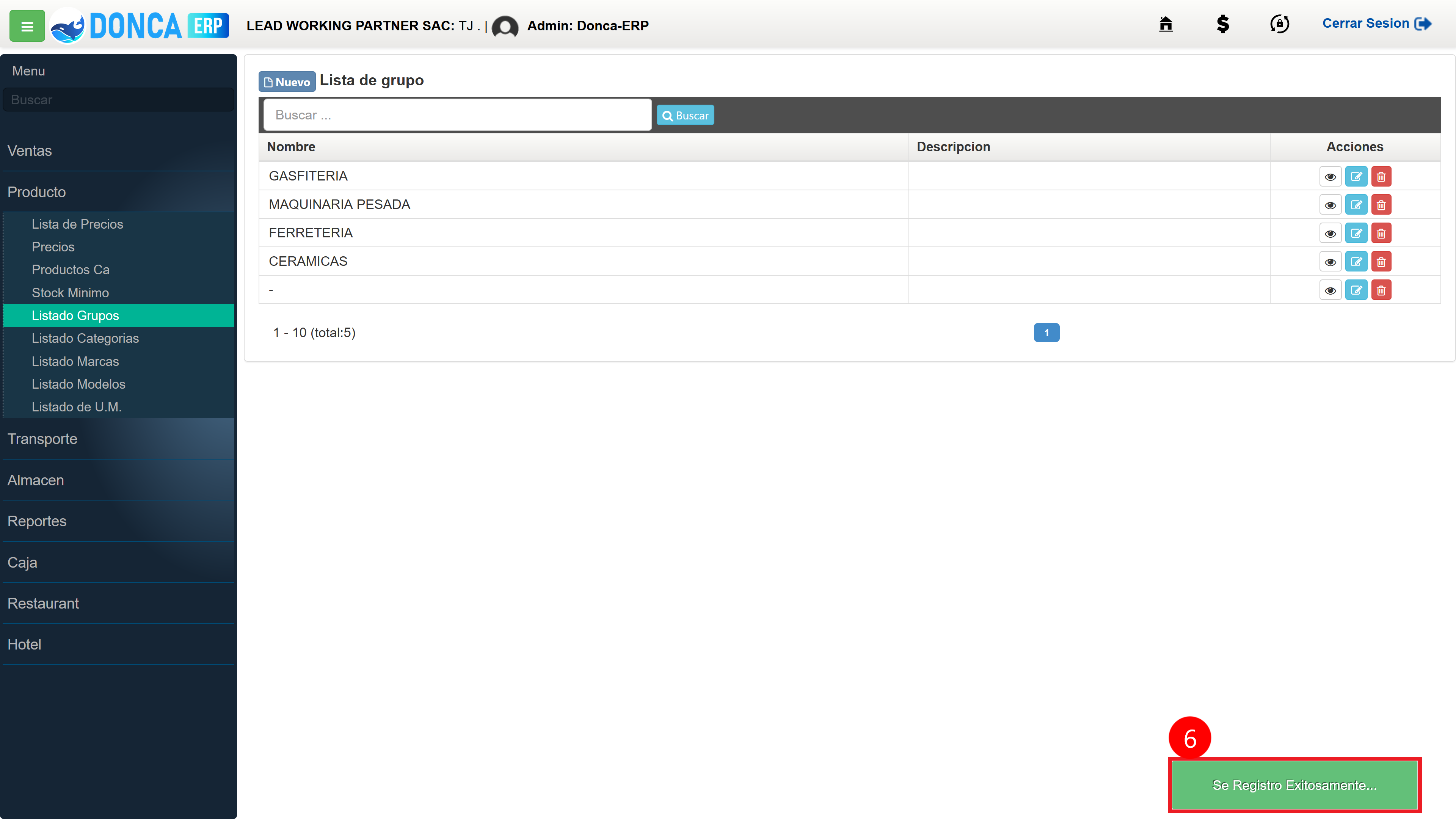The height and width of the screenshot is (819, 1456).
Task: Expand the Caja menu section
Action: coord(118,562)
